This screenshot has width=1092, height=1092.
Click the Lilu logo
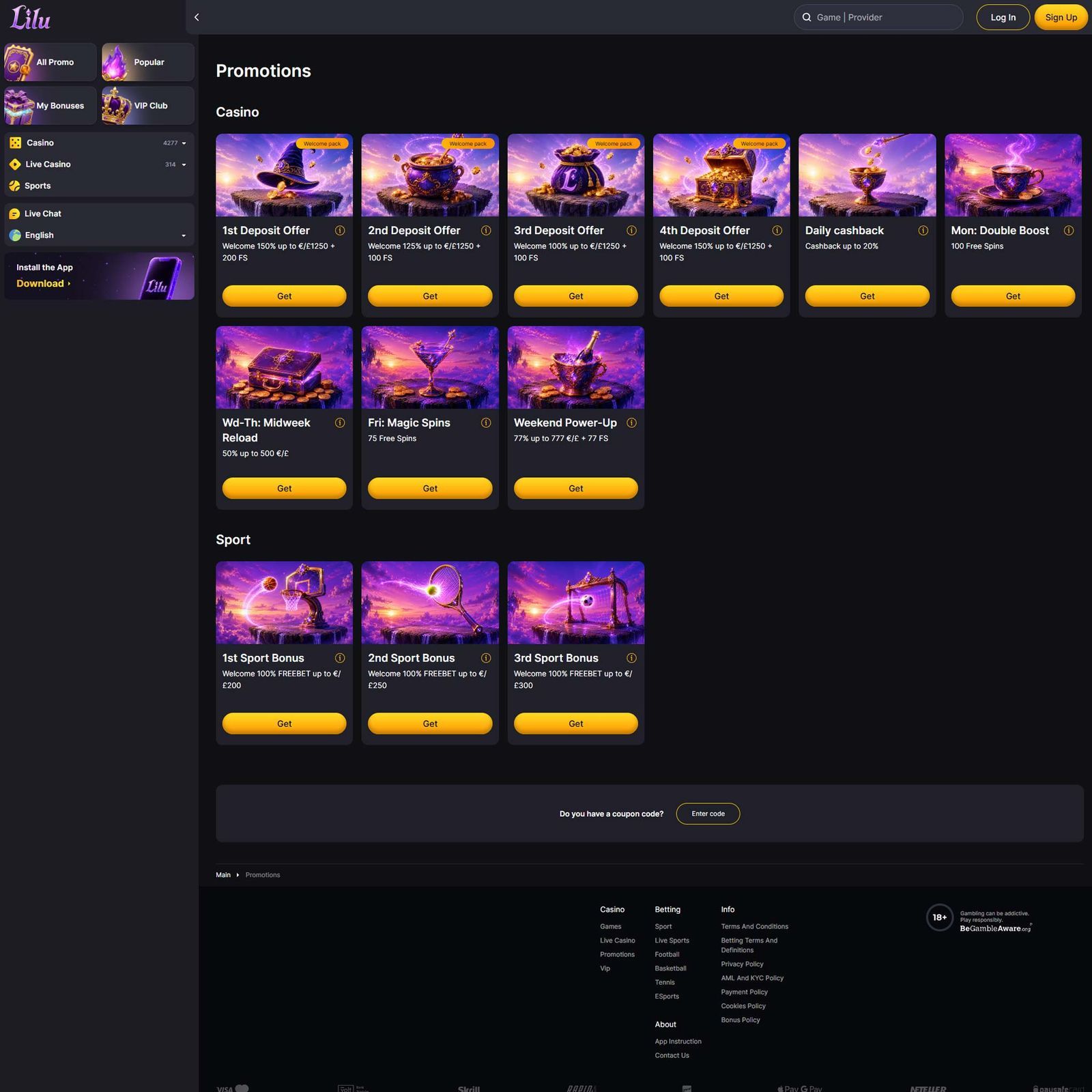[x=30, y=18]
